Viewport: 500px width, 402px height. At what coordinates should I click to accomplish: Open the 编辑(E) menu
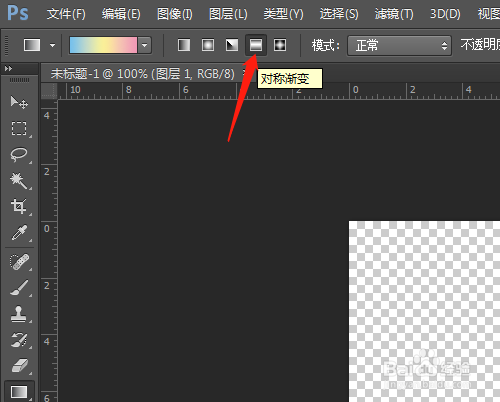tap(121, 14)
